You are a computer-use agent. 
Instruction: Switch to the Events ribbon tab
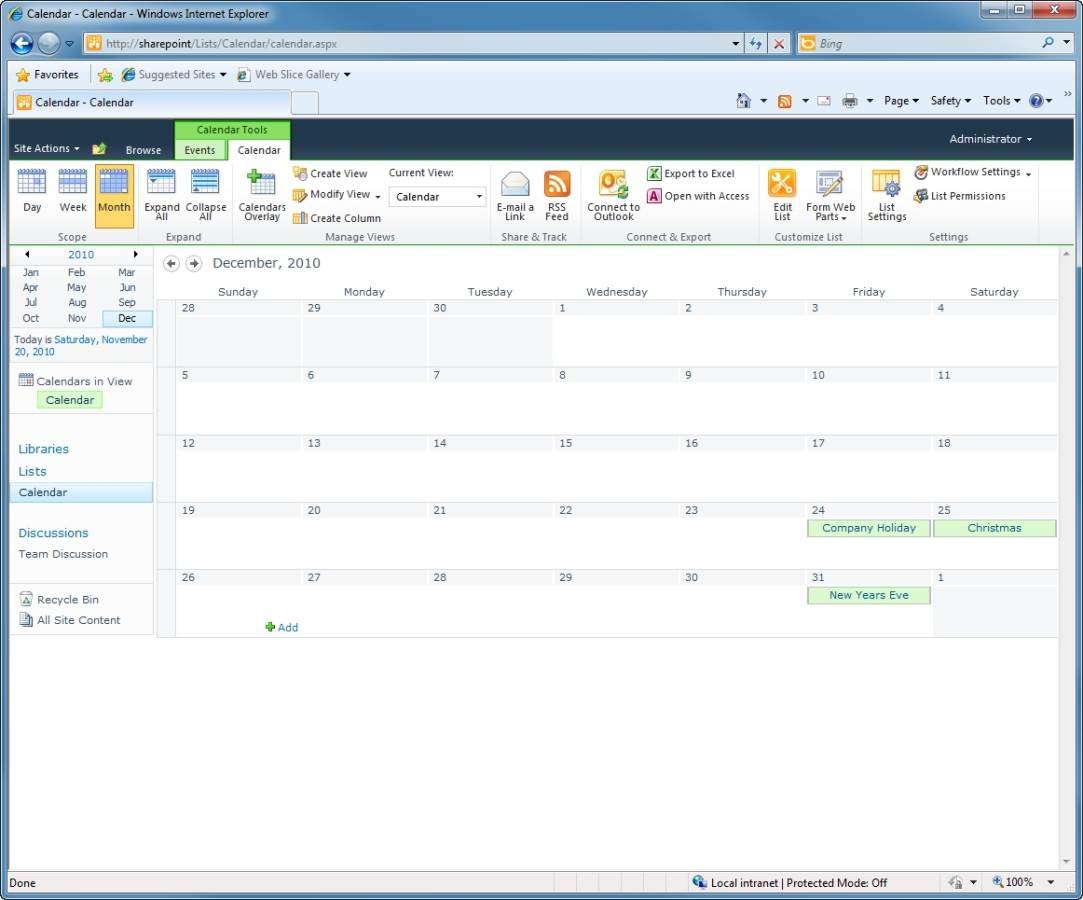pyautogui.click(x=200, y=150)
